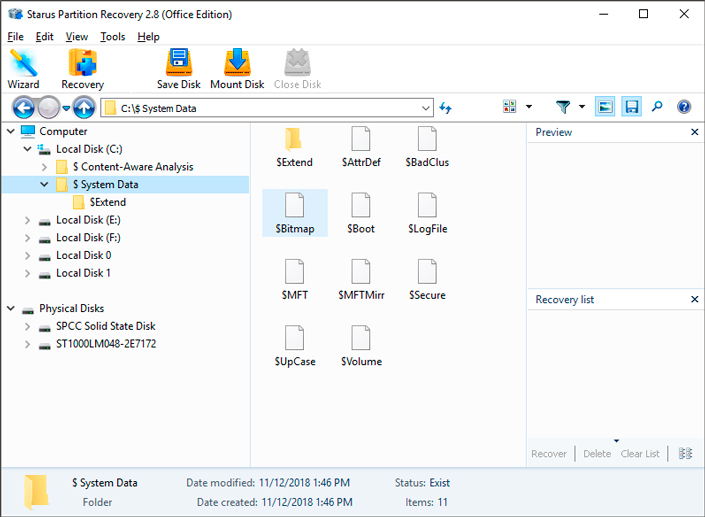Collapse the Computer tree node

pos(11,131)
